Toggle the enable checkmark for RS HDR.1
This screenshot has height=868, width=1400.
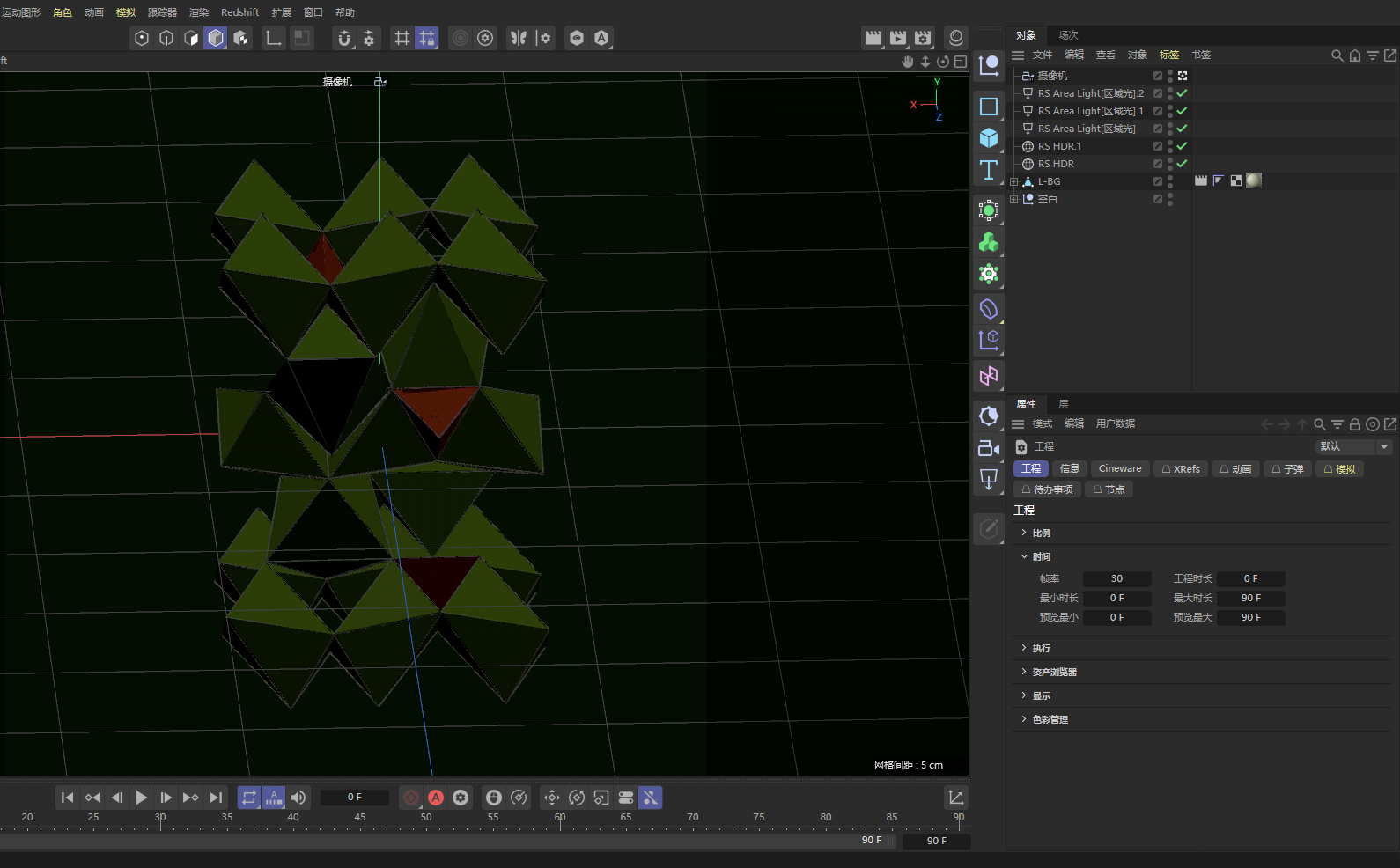point(1183,146)
